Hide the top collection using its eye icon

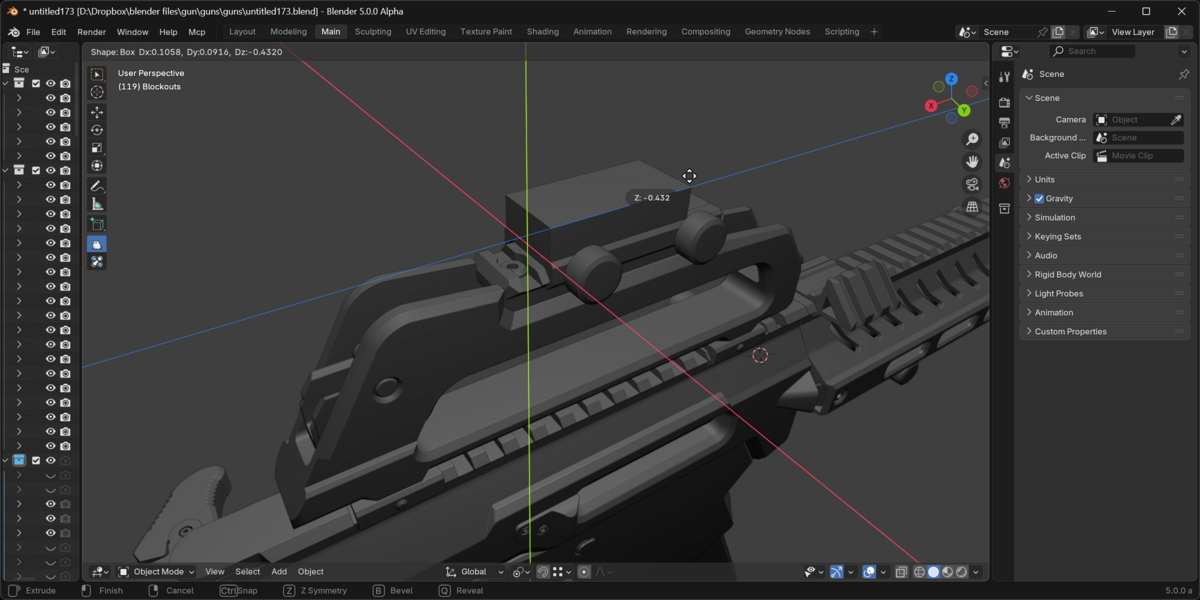[49, 83]
